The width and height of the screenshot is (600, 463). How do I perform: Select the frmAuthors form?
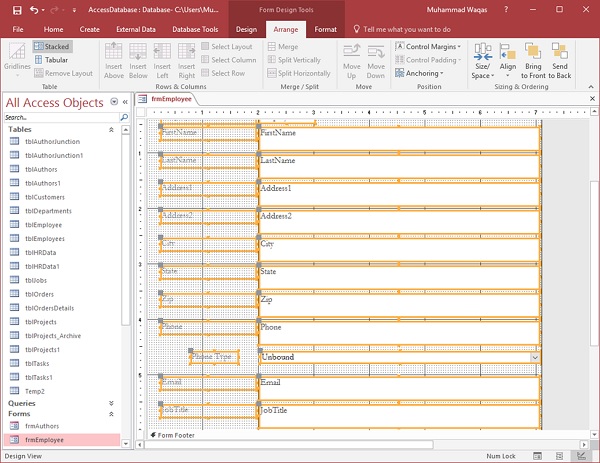42,426
